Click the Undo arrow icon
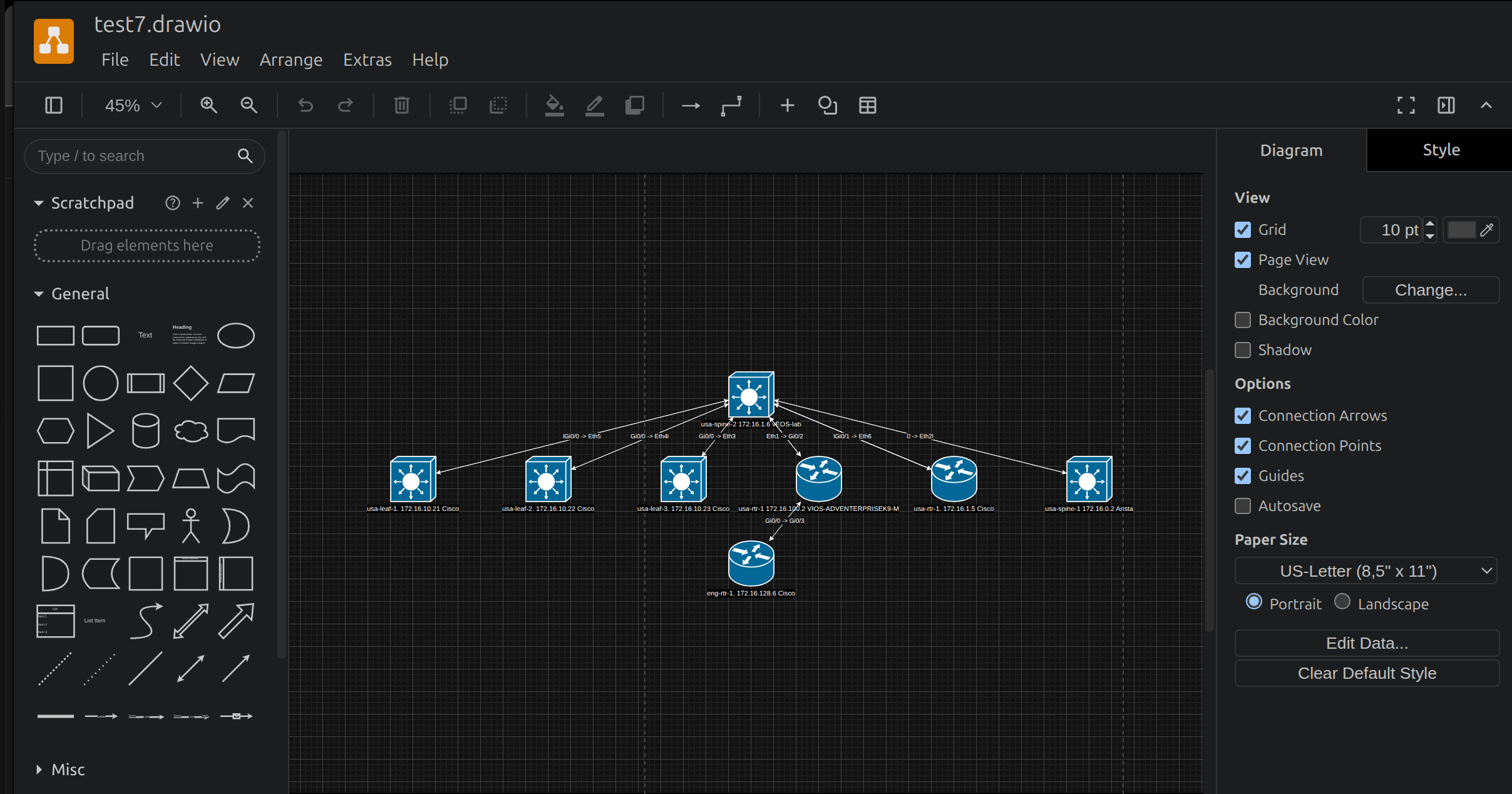Image resolution: width=1512 pixels, height=794 pixels. click(305, 105)
